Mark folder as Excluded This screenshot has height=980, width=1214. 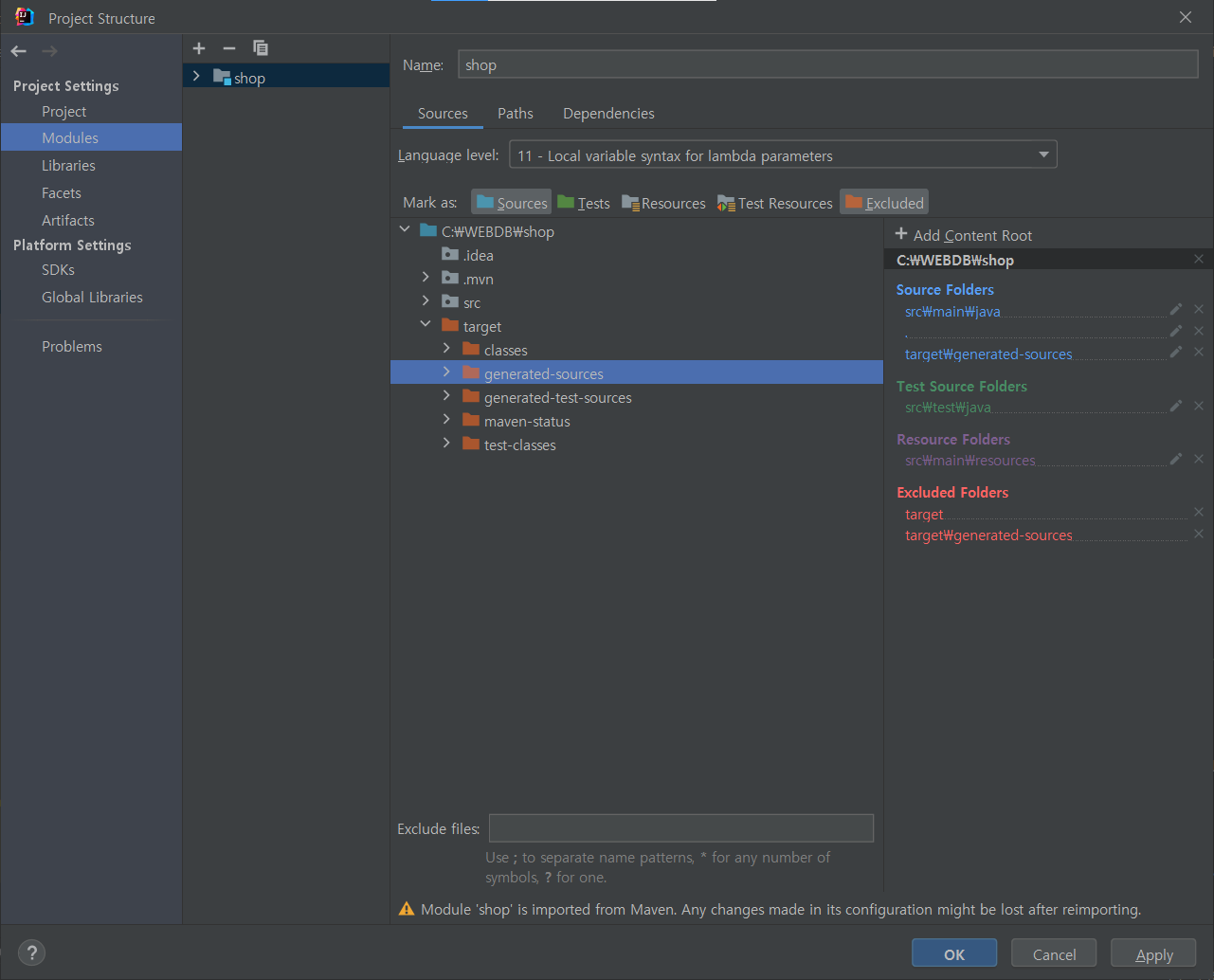point(883,202)
